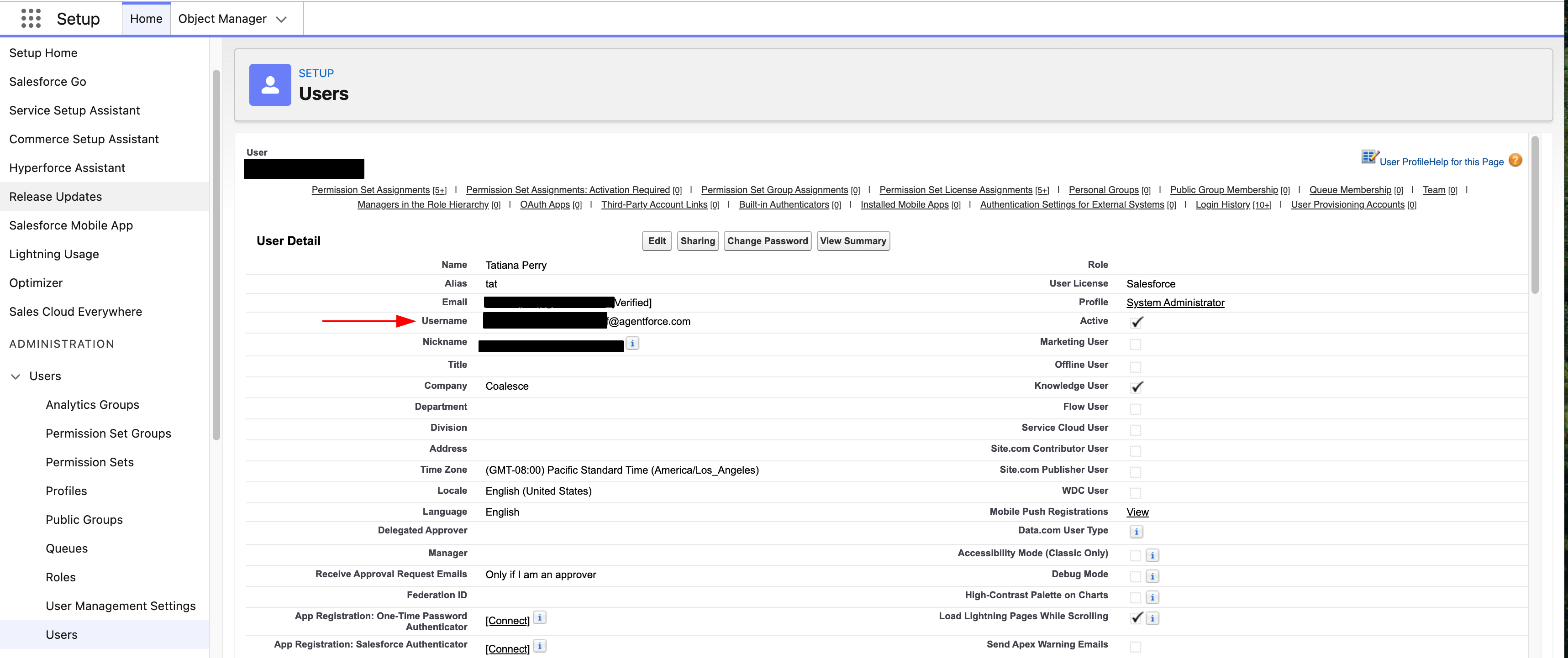Click the Edit button
This screenshot has width=1568, height=658.
click(656, 241)
